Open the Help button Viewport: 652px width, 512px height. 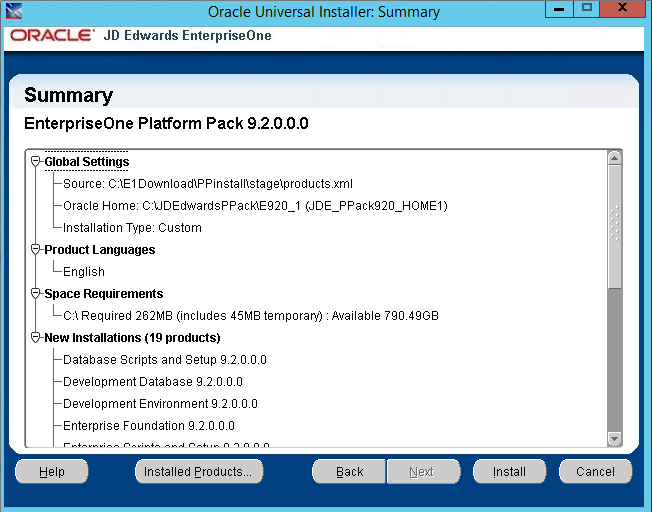52,471
